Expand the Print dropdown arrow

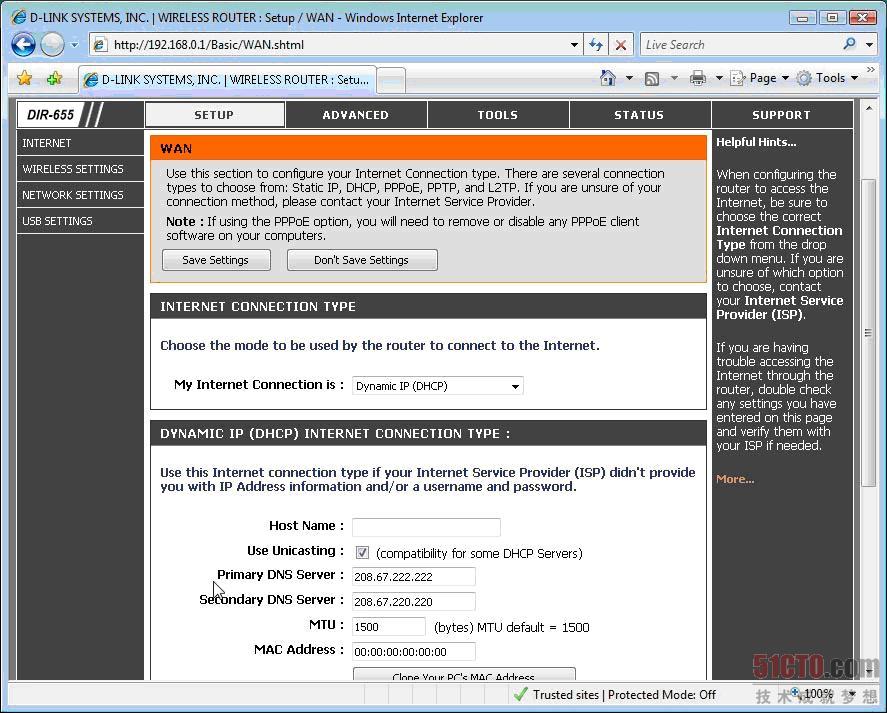coord(719,78)
